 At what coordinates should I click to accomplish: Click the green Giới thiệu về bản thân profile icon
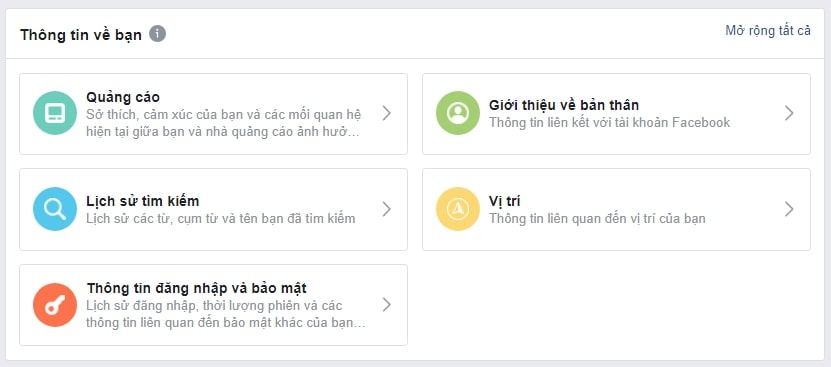coord(458,113)
